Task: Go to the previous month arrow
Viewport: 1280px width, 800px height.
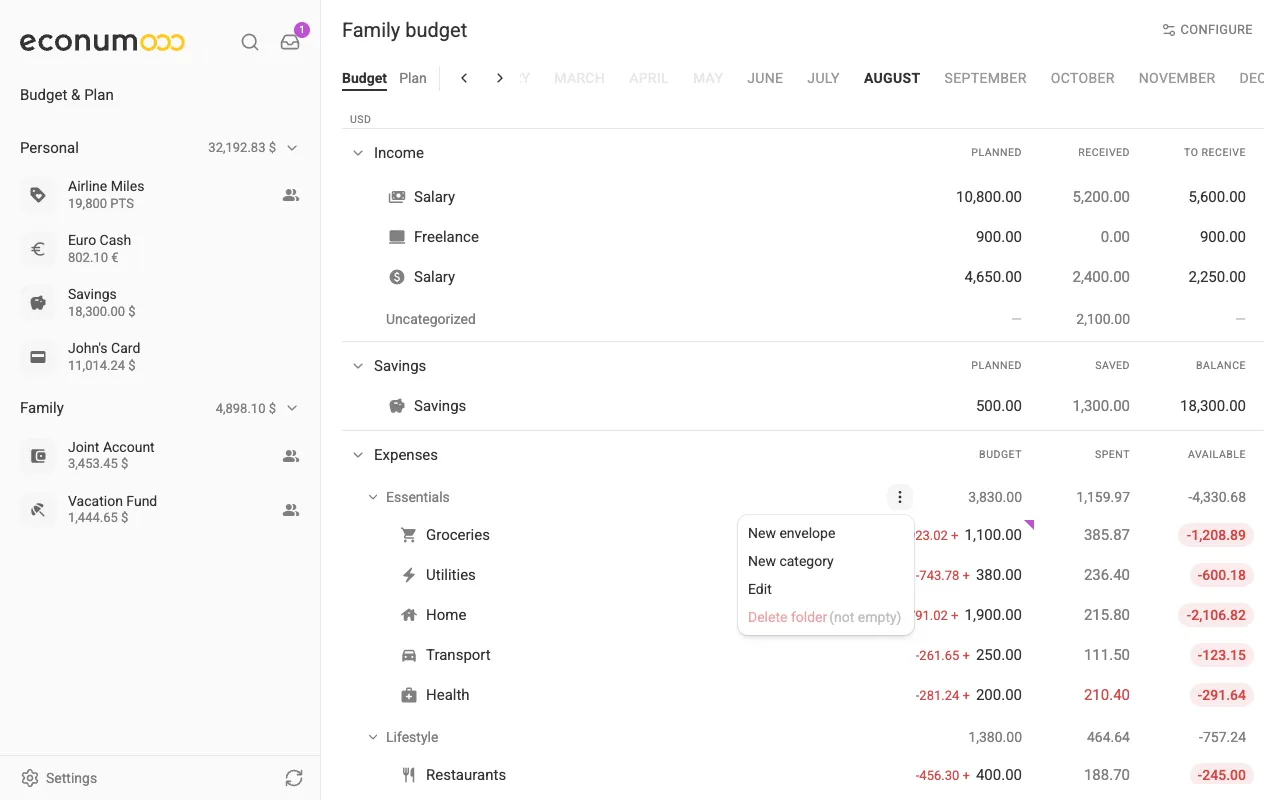Action: coord(464,78)
